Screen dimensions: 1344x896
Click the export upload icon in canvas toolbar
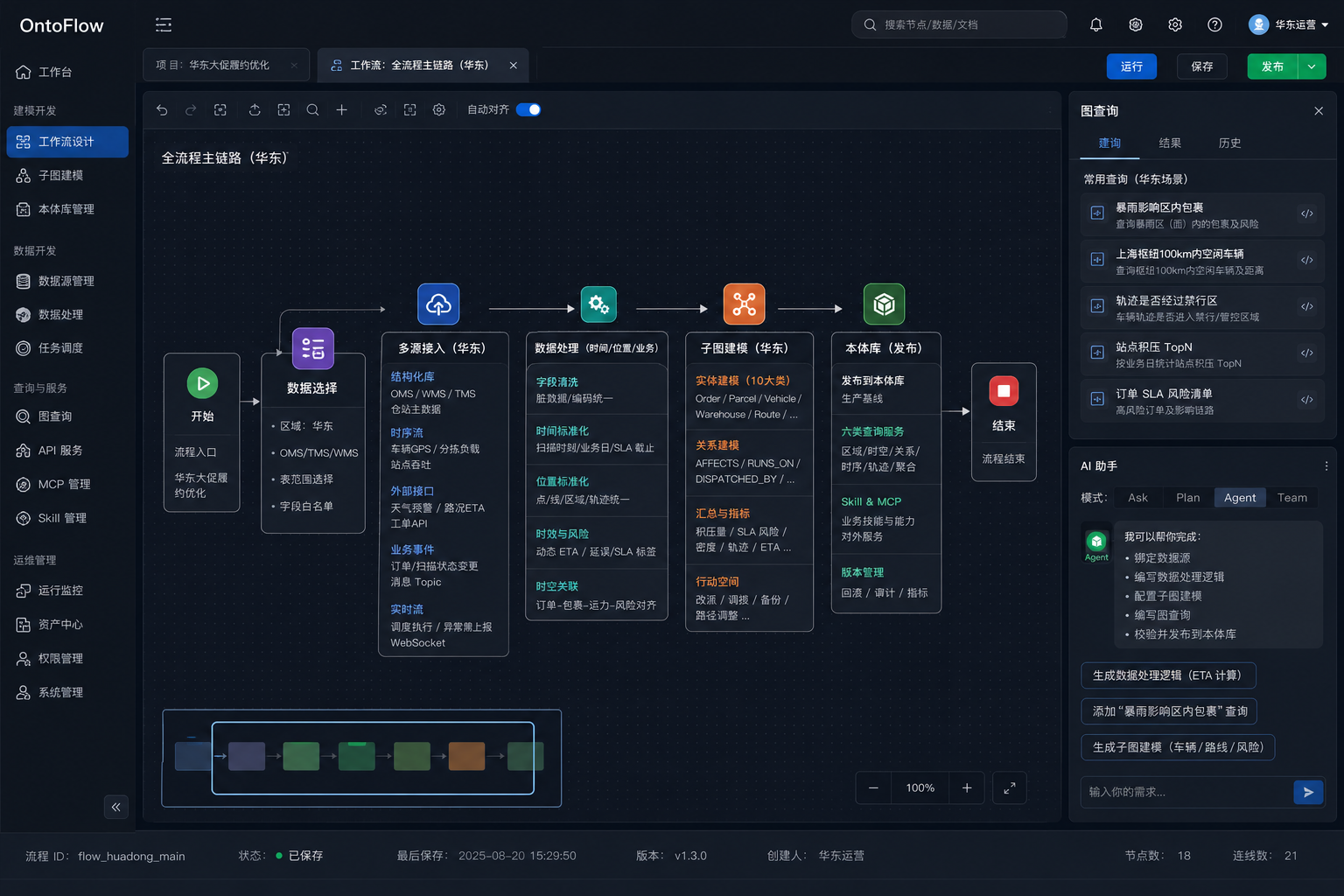click(255, 110)
